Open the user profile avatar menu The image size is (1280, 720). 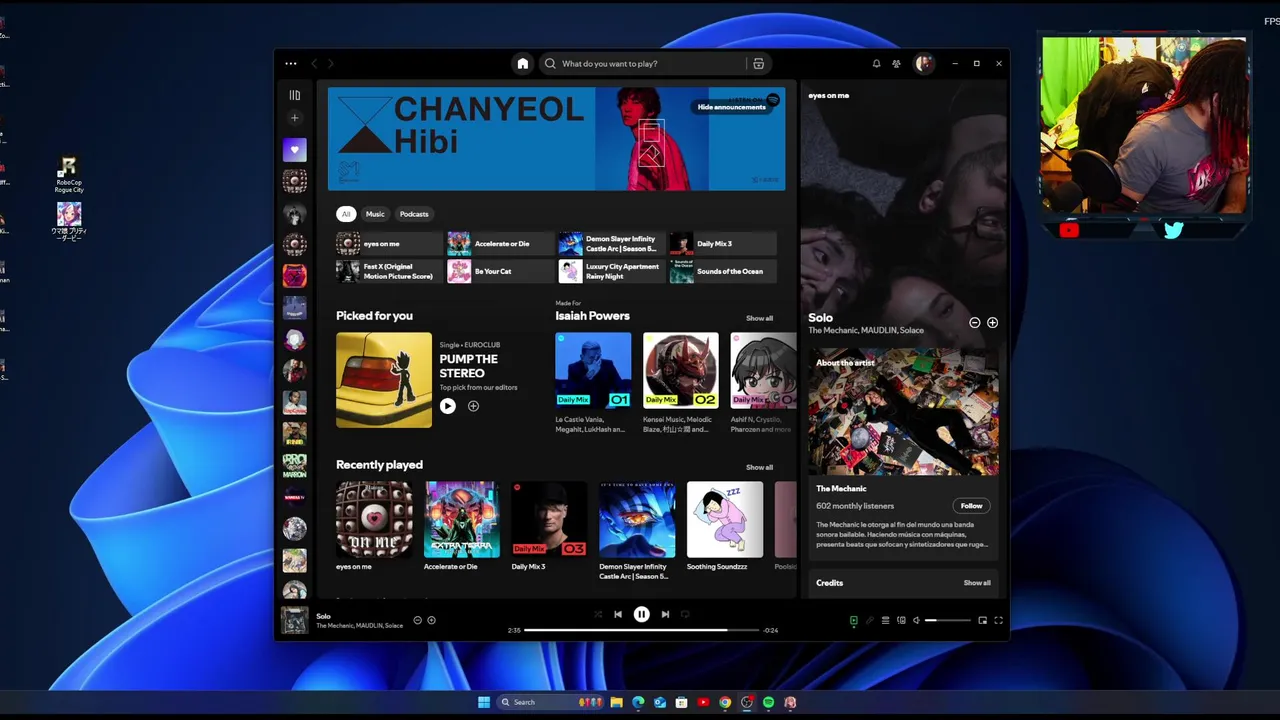[x=923, y=64]
